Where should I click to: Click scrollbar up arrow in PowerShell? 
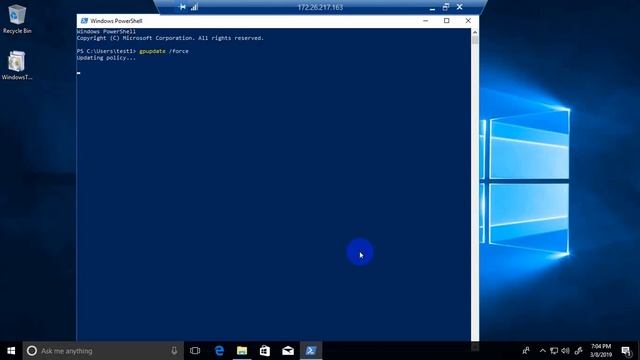click(x=475, y=32)
